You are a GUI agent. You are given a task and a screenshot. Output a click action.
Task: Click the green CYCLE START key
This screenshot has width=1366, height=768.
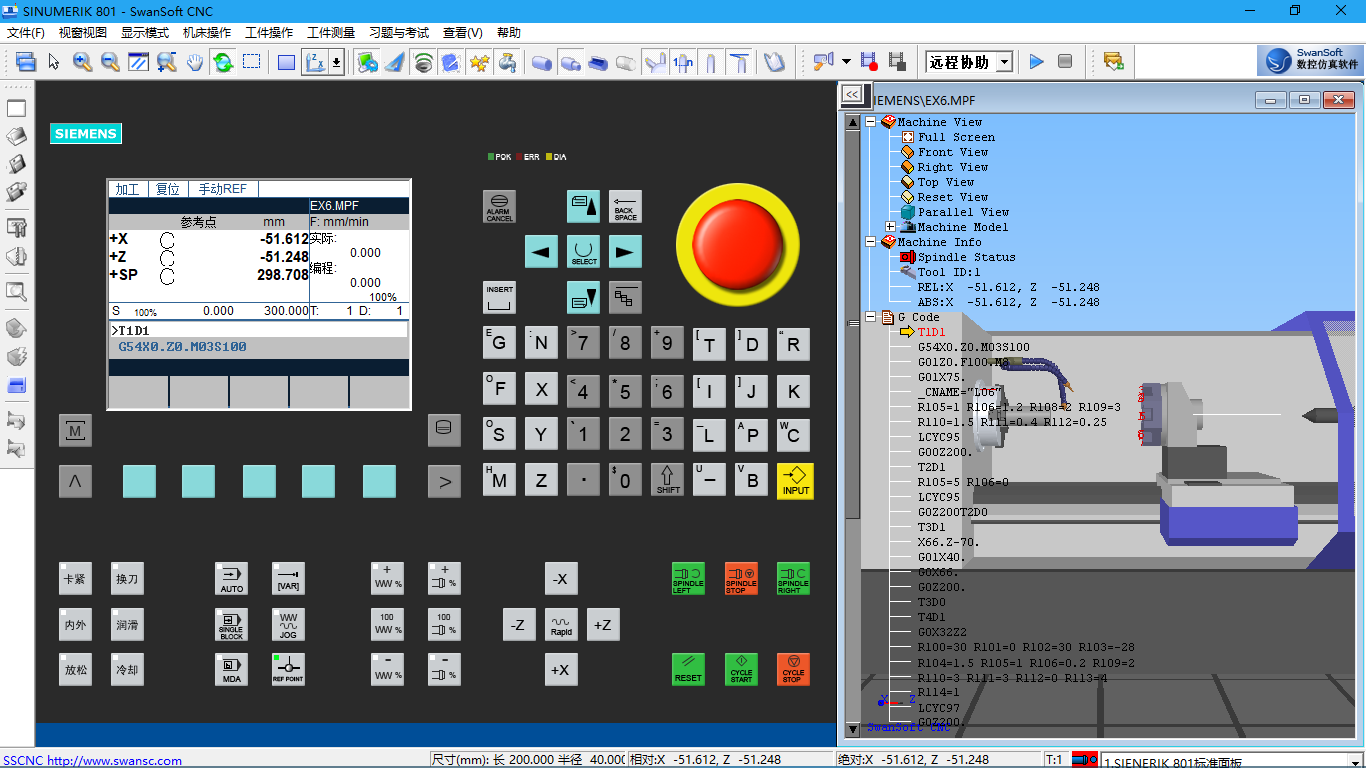coord(741,669)
